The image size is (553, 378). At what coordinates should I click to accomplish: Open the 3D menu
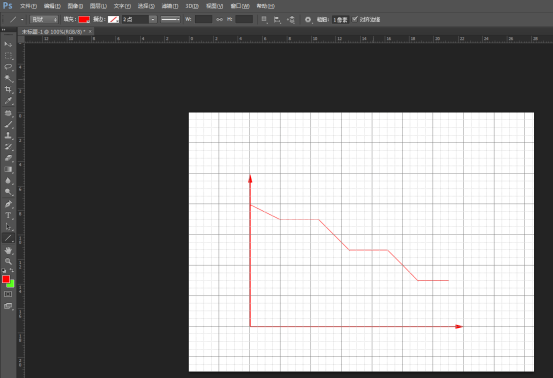tap(192, 6)
